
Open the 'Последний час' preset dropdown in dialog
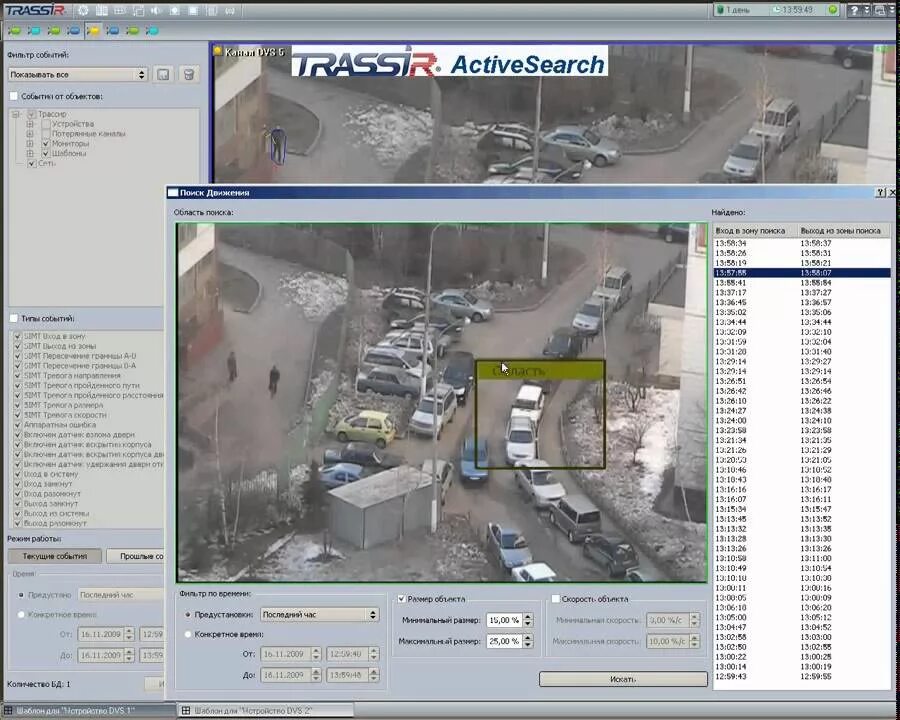(x=320, y=614)
